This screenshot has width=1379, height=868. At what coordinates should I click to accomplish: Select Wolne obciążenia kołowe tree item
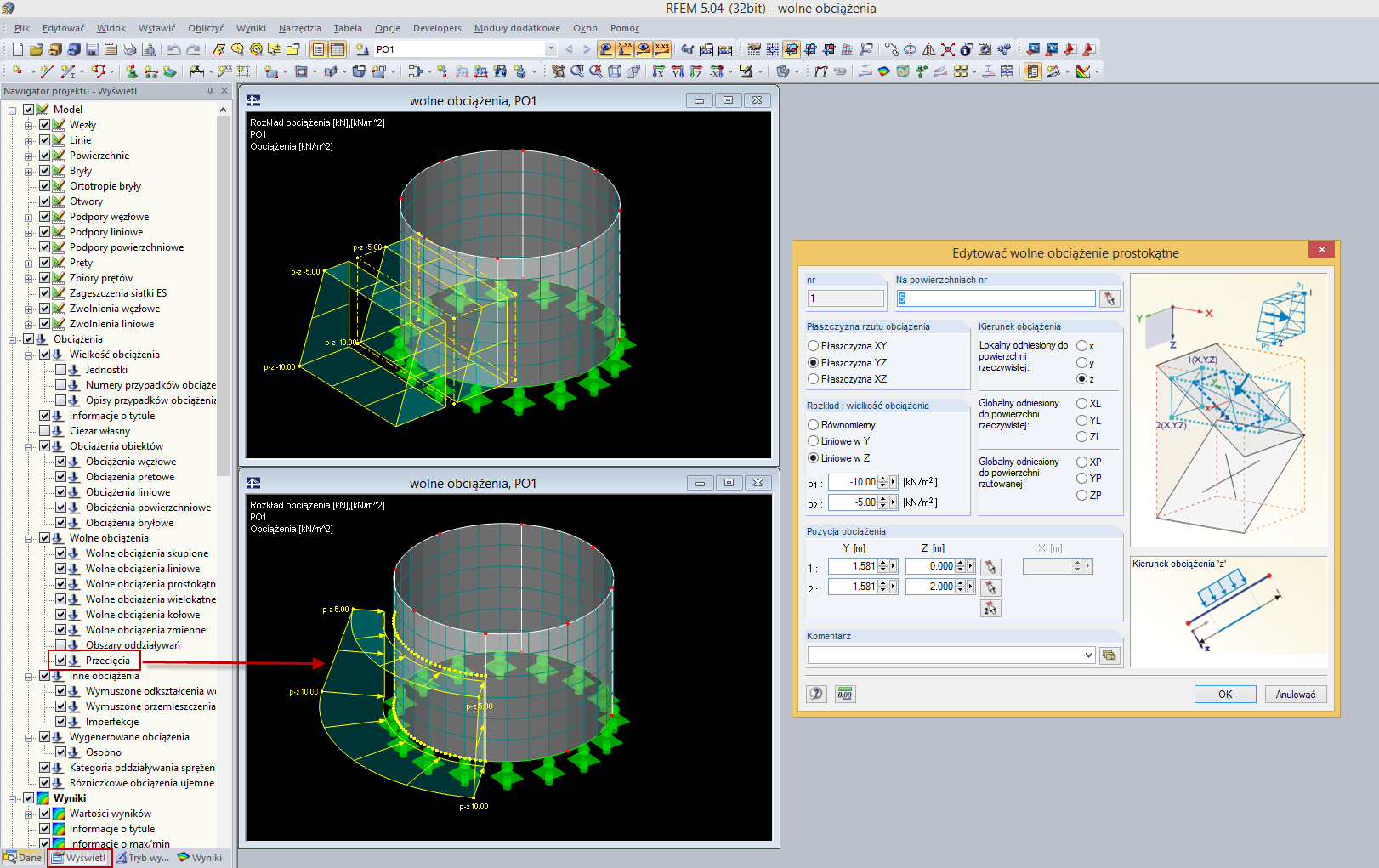pyautogui.click(x=143, y=615)
